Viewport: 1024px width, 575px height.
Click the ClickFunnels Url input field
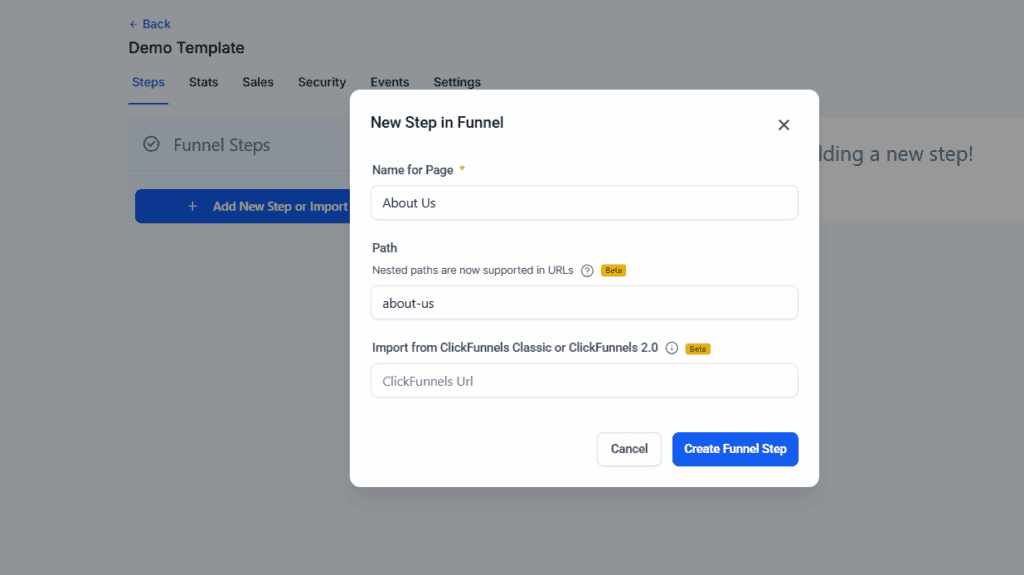584,381
